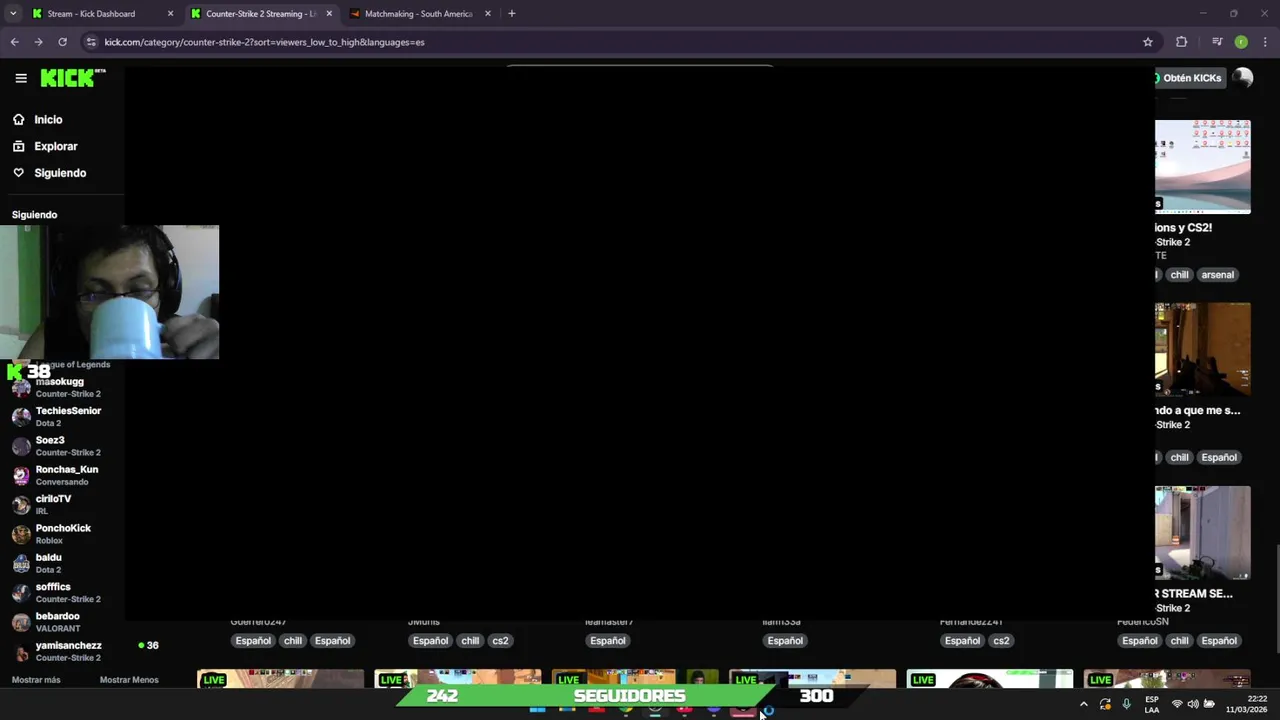1280x720 pixels.
Task: Click the browser forward arrow
Action: point(38,42)
